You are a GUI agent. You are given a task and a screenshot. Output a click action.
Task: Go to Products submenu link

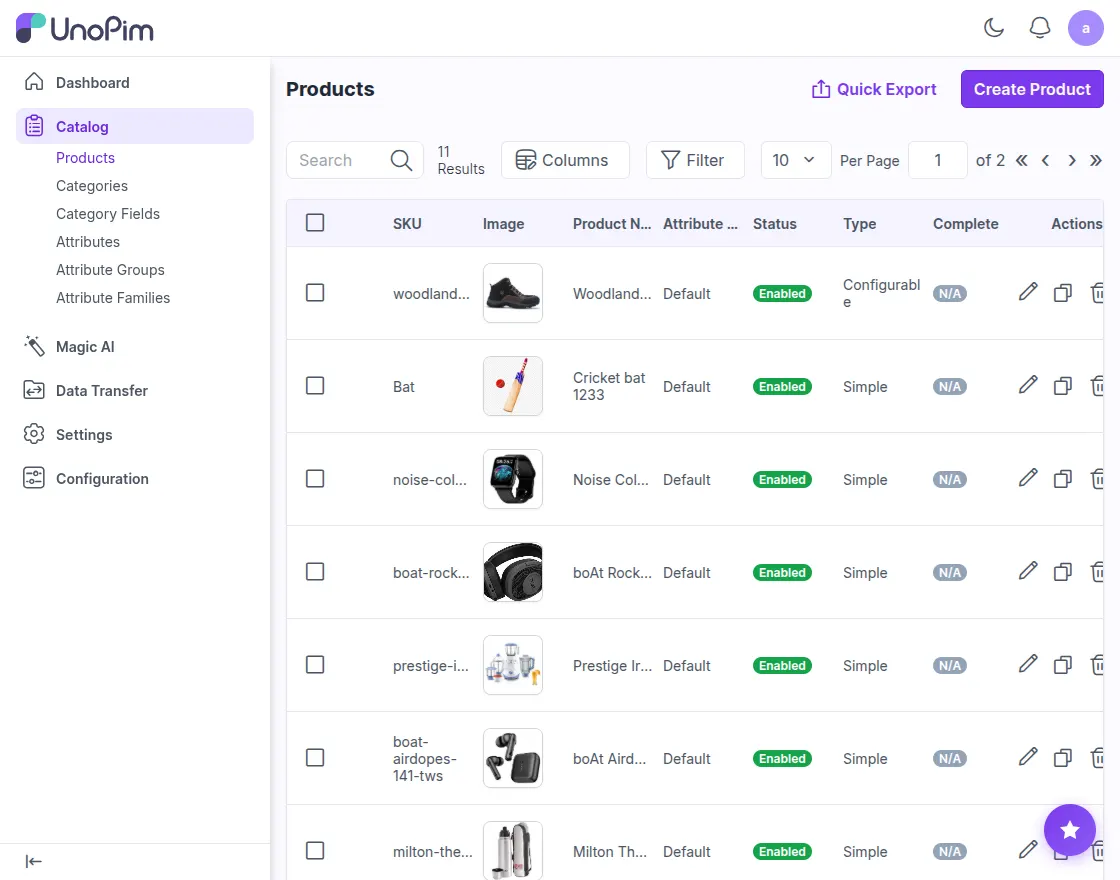[85, 157]
